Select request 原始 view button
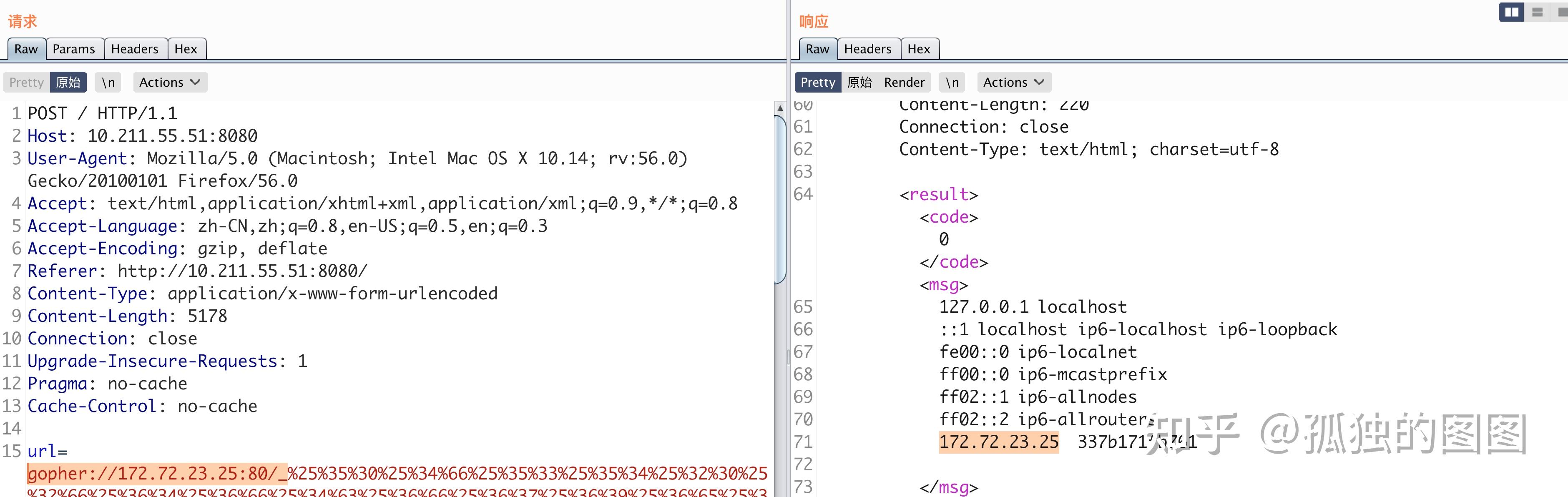This screenshot has height=497, width=1568. click(68, 82)
